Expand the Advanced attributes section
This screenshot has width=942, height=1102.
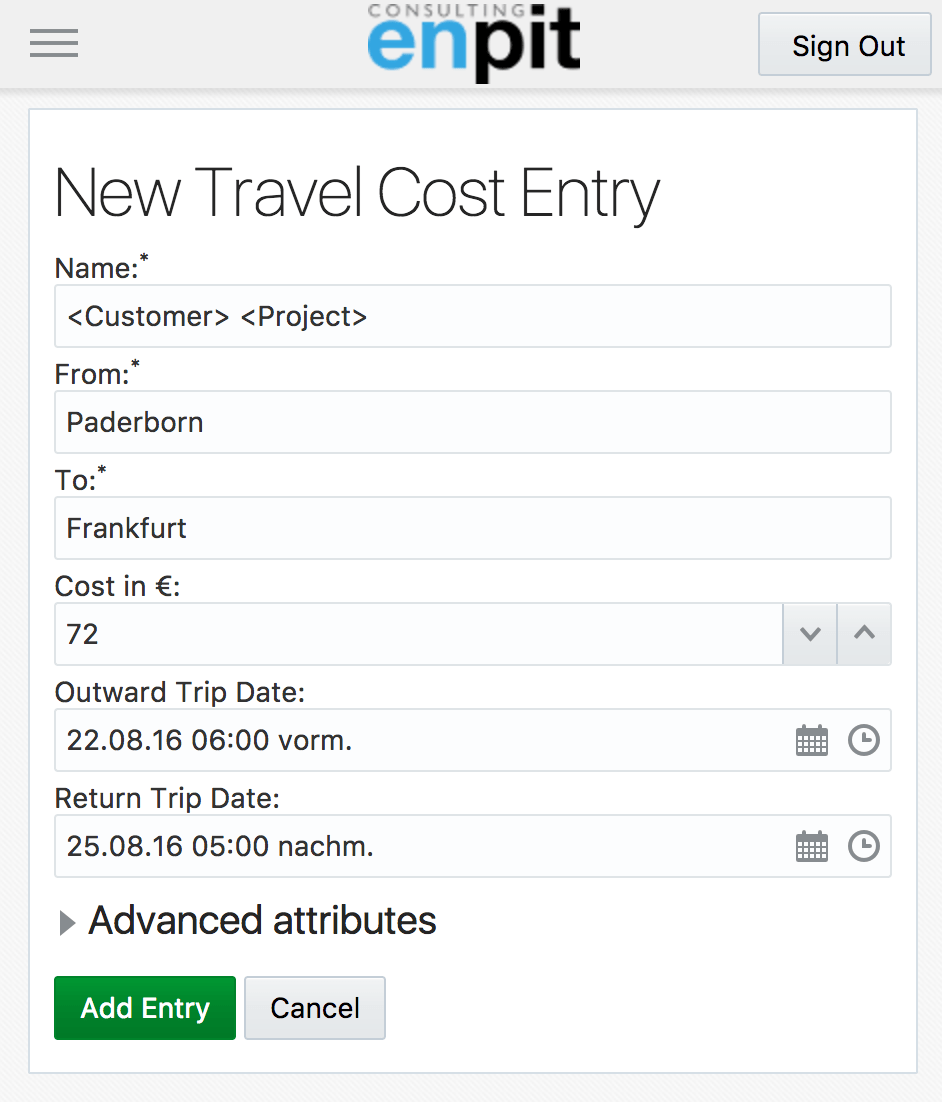[x=262, y=920]
